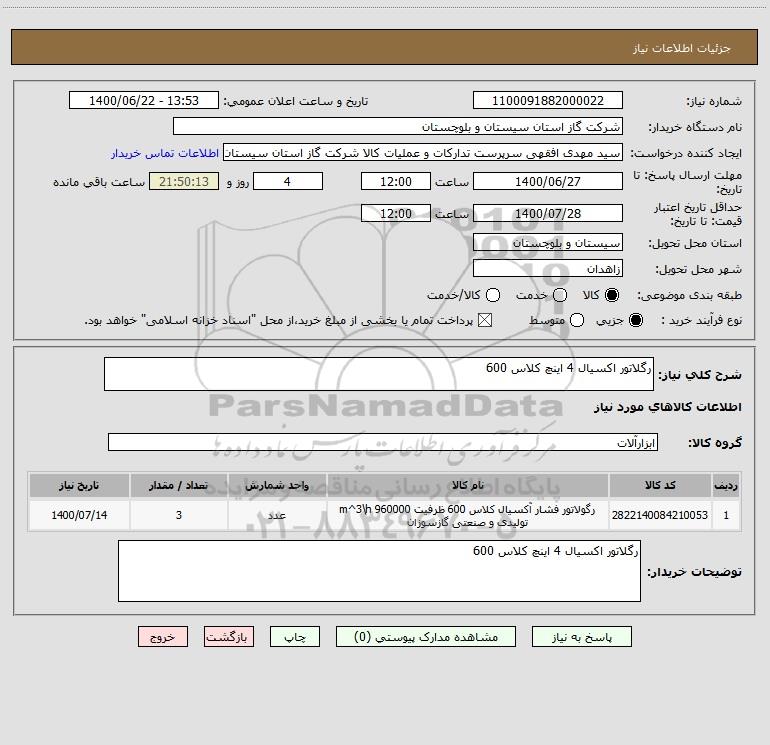Screen dimensions: 770x745
Task: Click the شرح کلی نیاز description box
Action: coord(379,374)
